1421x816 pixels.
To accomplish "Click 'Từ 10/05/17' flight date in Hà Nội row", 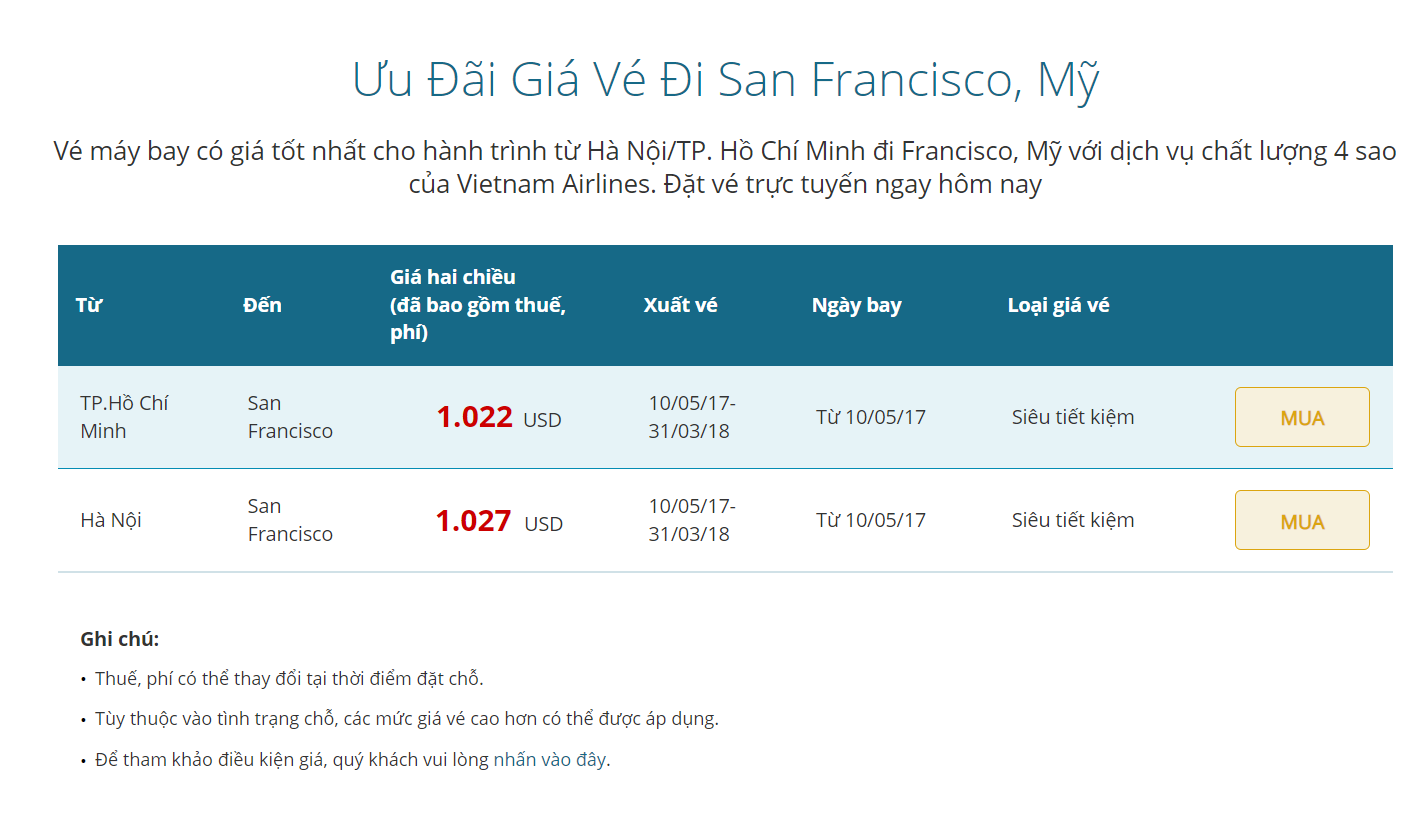I will (x=870, y=520).
